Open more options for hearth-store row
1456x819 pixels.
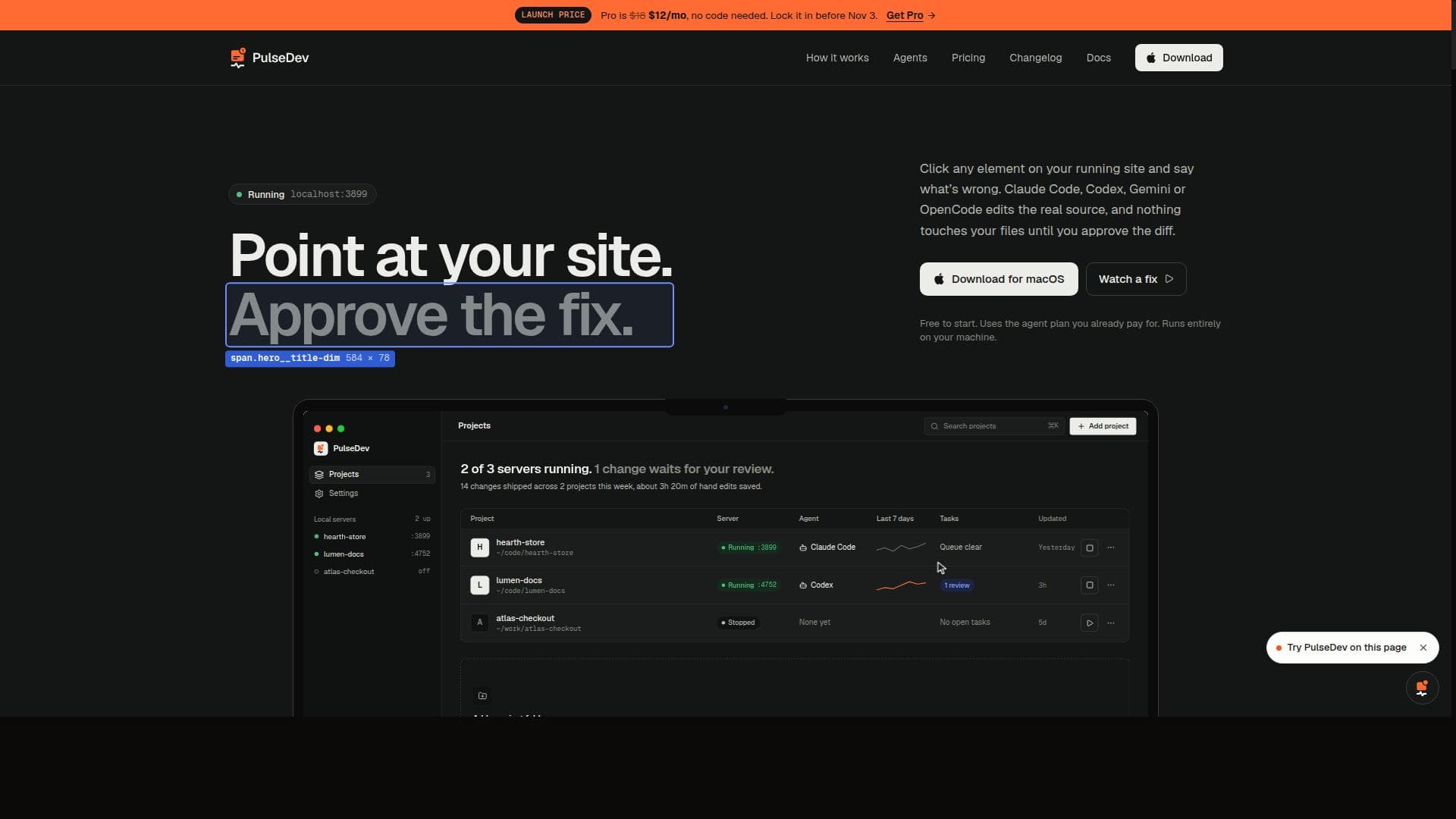[1111, 548]
